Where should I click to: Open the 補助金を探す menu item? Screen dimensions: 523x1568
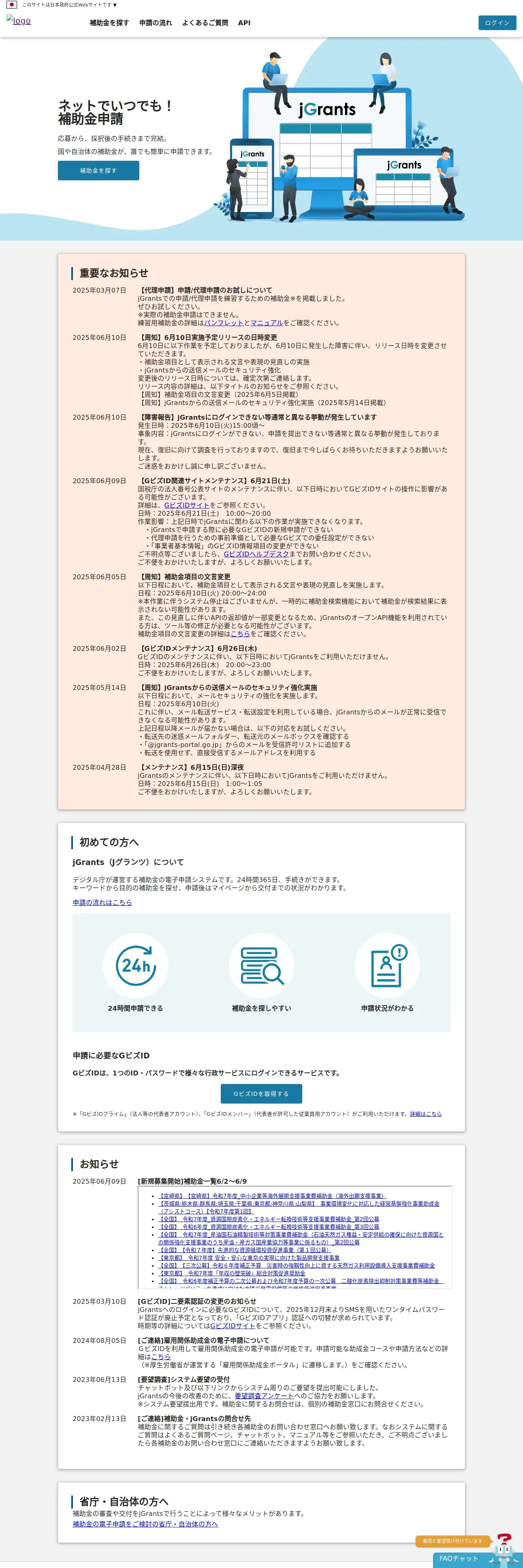coord(109,22)
